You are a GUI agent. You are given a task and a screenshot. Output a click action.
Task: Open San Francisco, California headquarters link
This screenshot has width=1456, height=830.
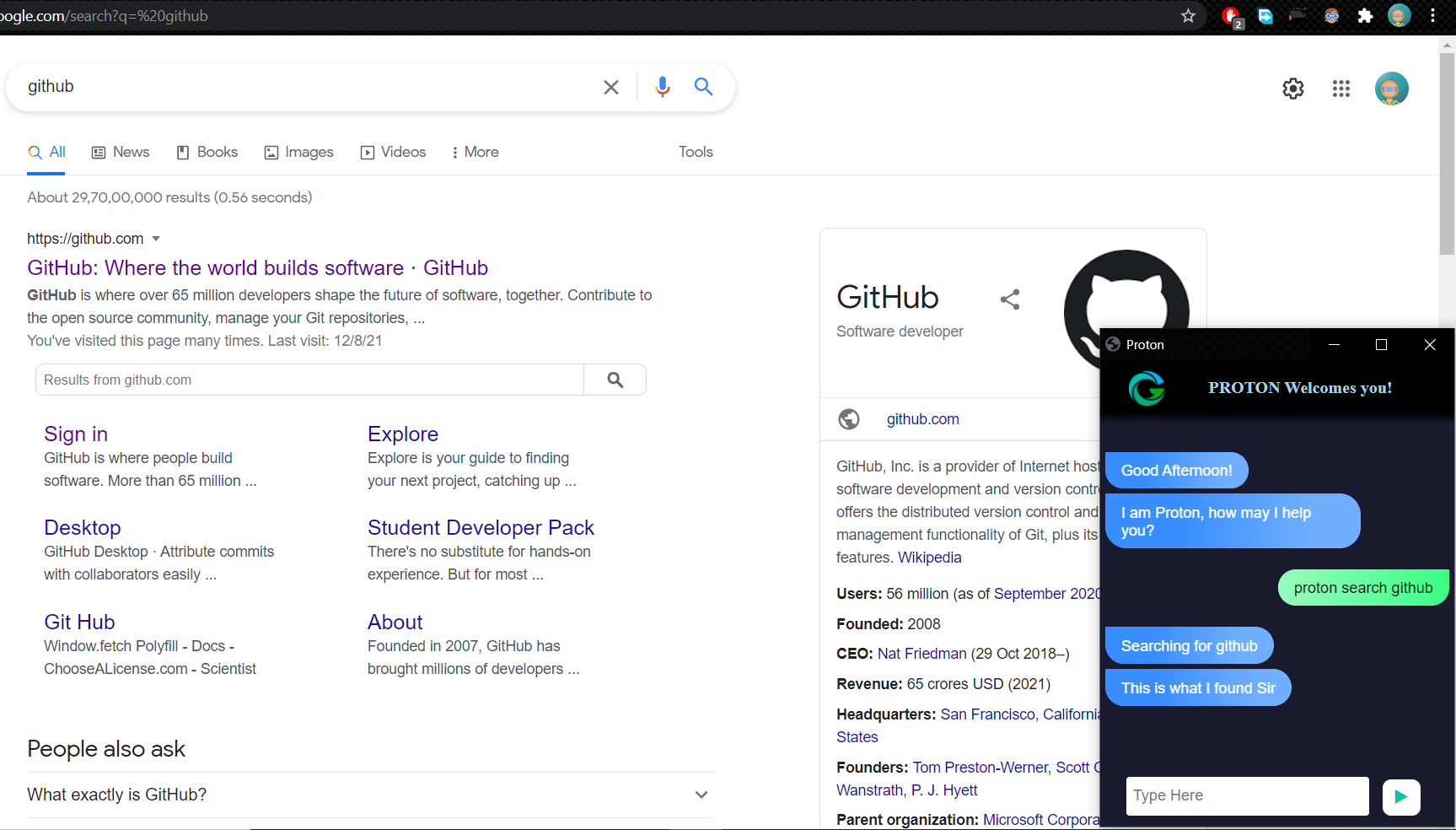tap(1020, 714)
